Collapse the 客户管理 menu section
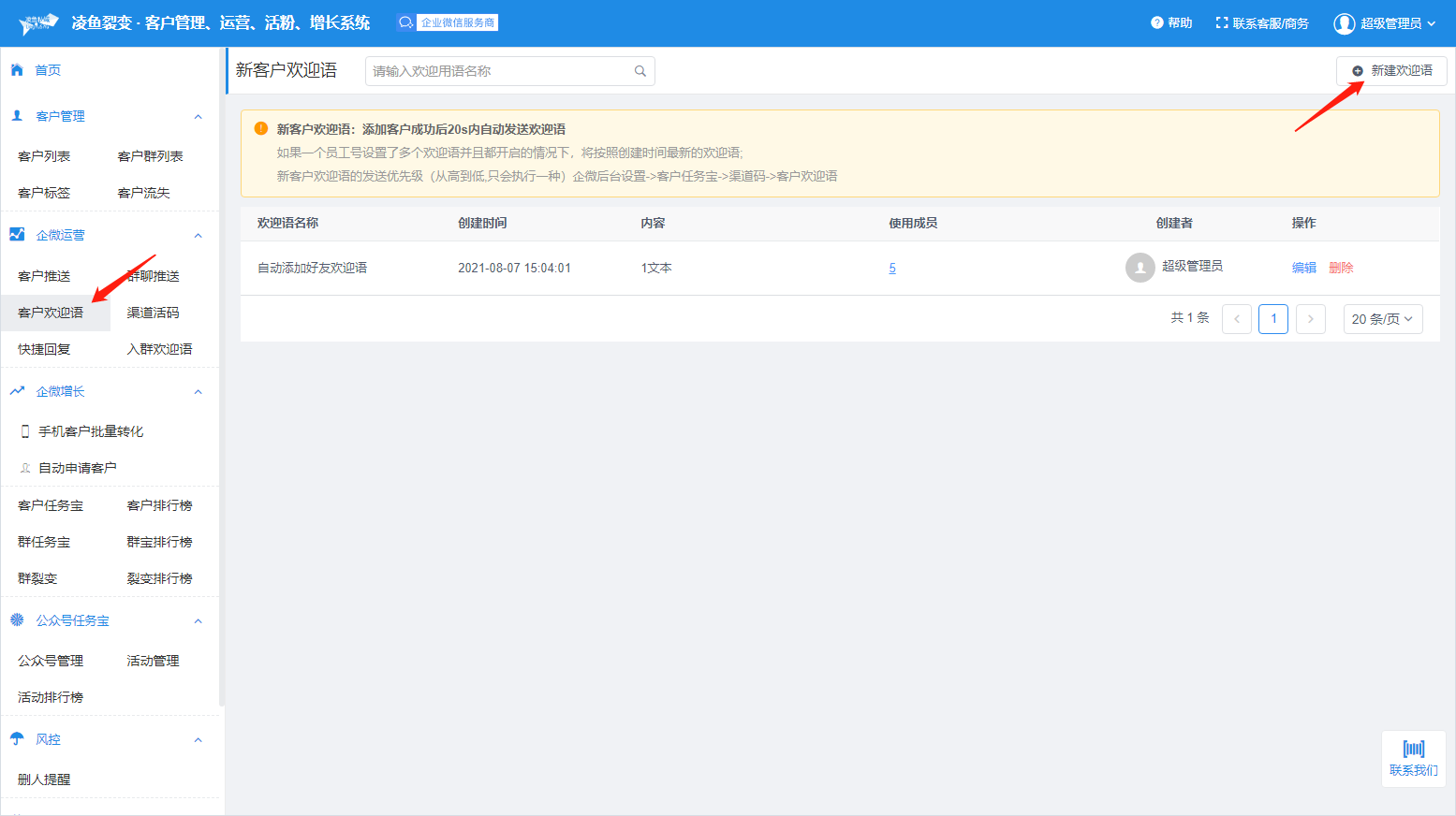This screenshot has height=816, width=1456. [x=198, y=117]
